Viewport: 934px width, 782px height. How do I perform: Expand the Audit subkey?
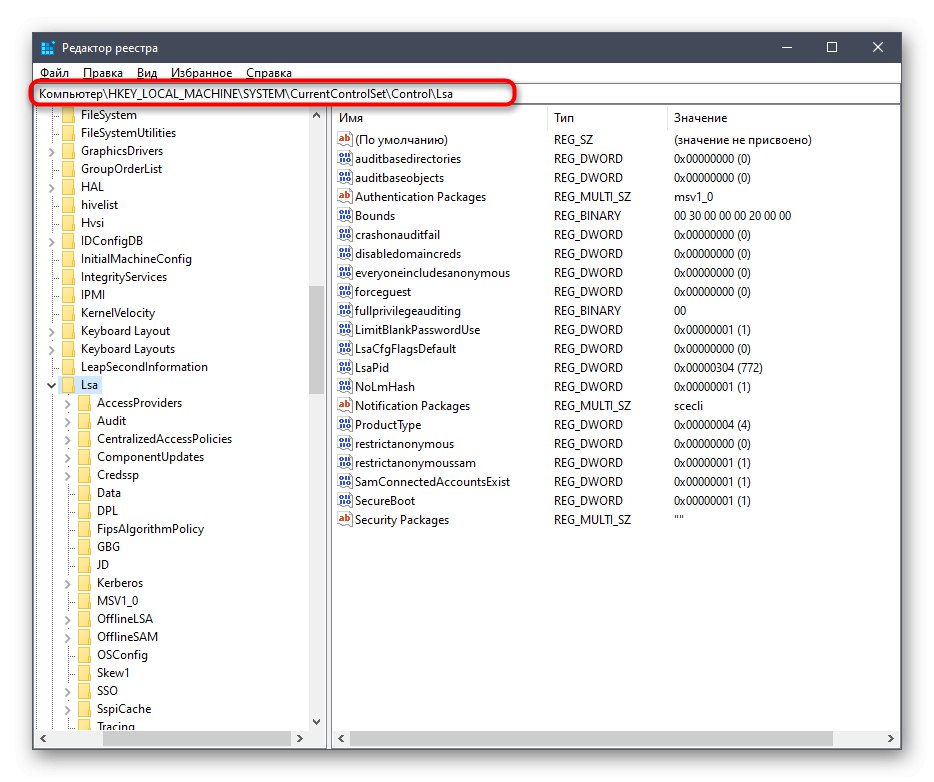coord(68,422)
